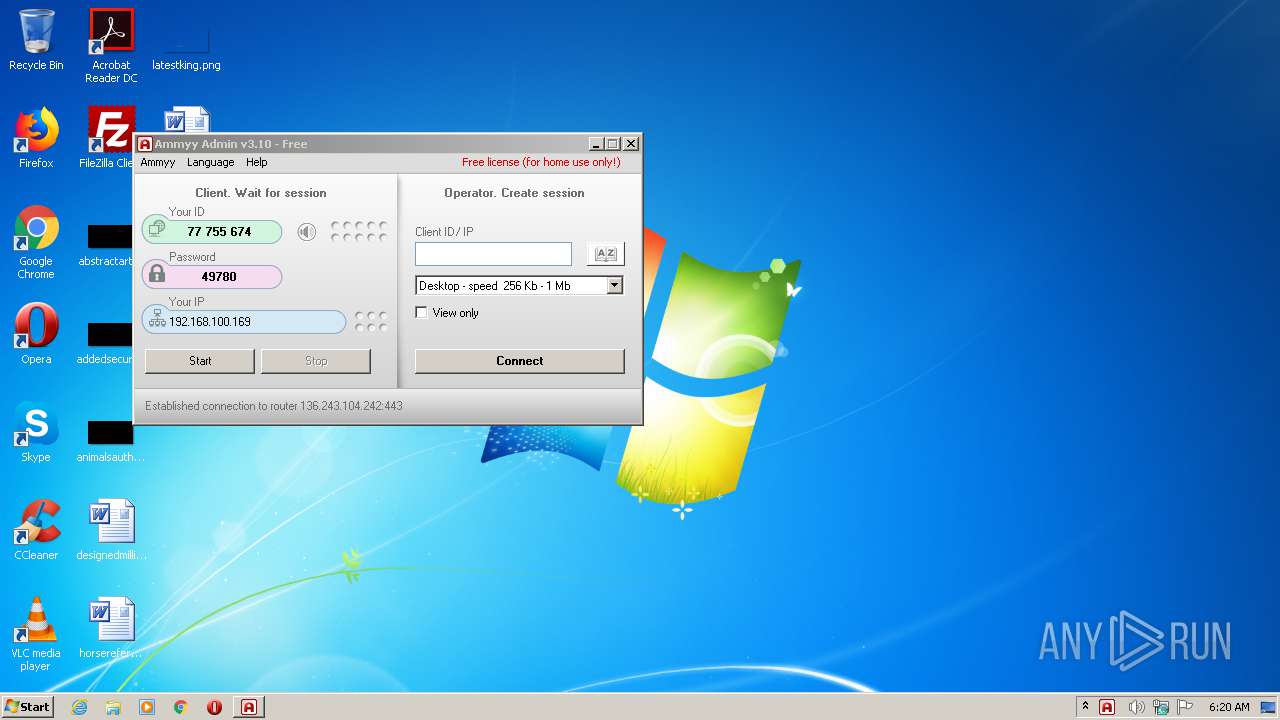The width and height of the screenshot is (1280, 720).
Task: Open Opera desktop shortcut
Action: click(x=36, y=334)
